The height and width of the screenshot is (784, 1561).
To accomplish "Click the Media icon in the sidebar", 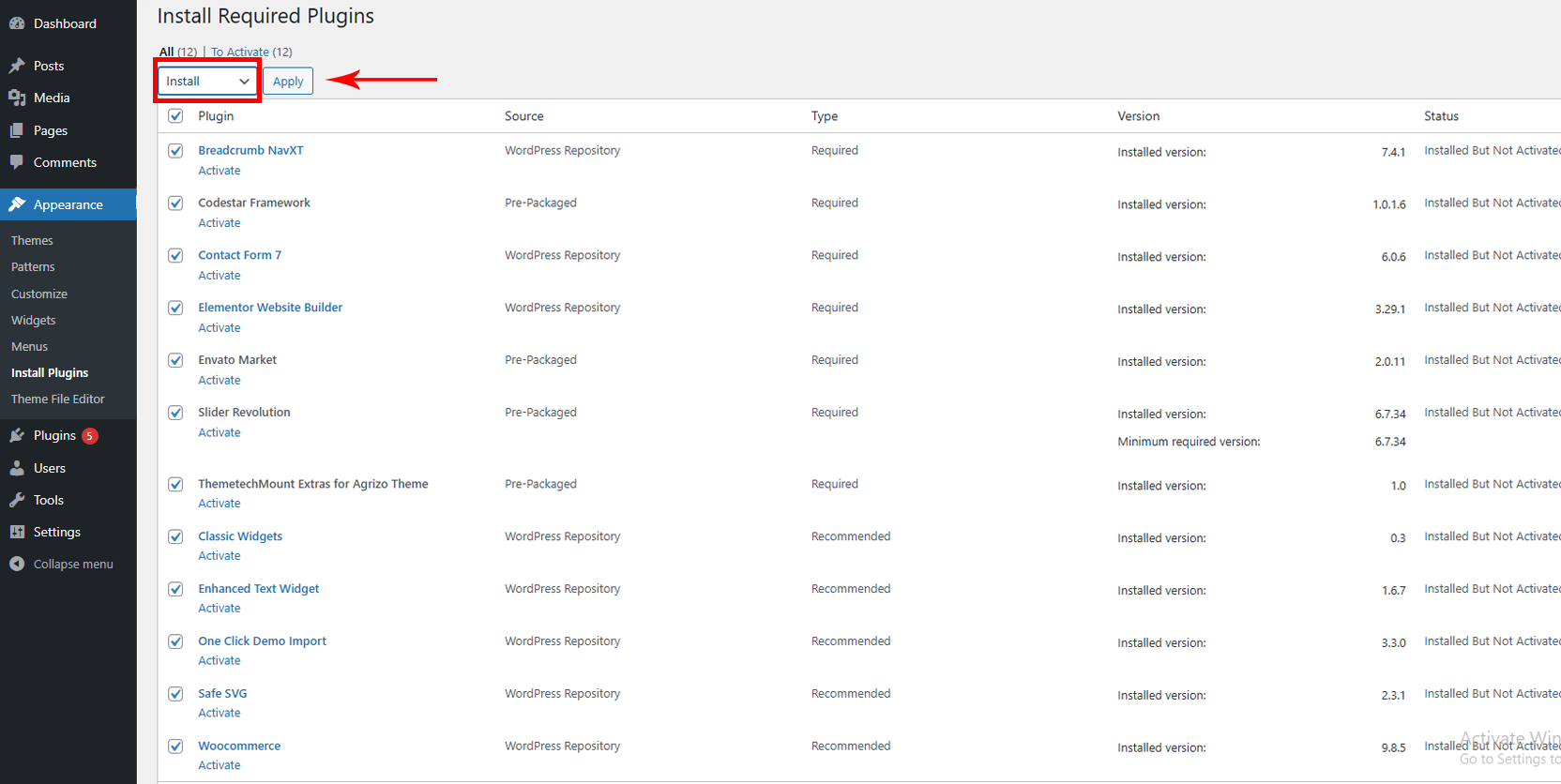I will 17,98.
